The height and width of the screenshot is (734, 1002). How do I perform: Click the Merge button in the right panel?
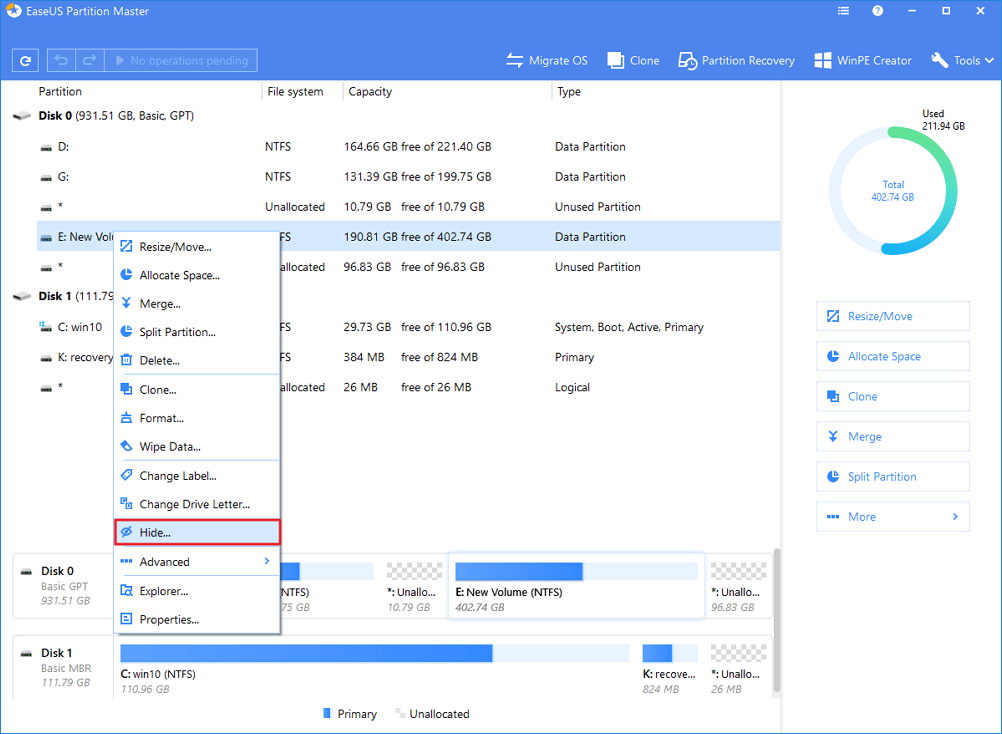(893, 437)
